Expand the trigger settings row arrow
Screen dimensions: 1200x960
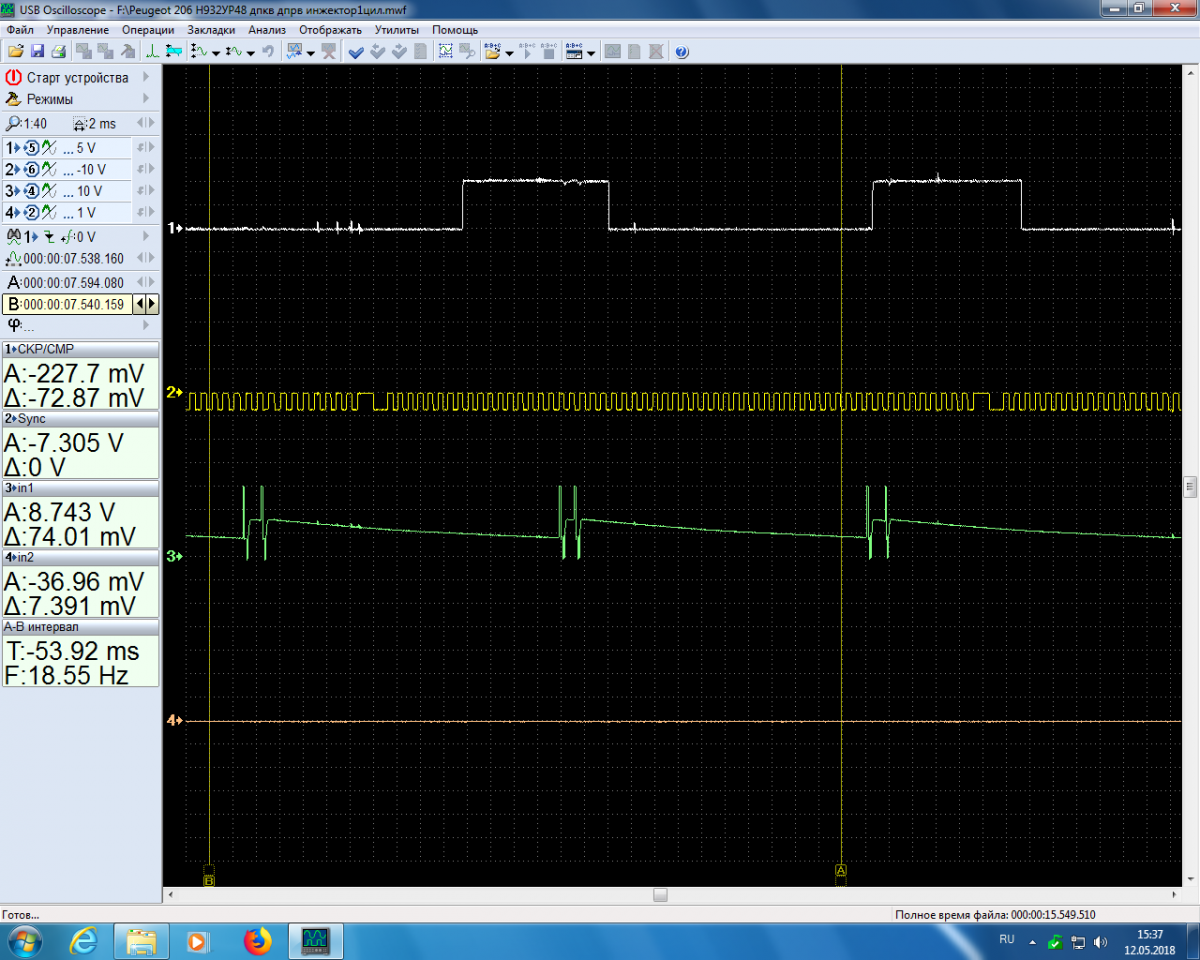pos(146,237)
